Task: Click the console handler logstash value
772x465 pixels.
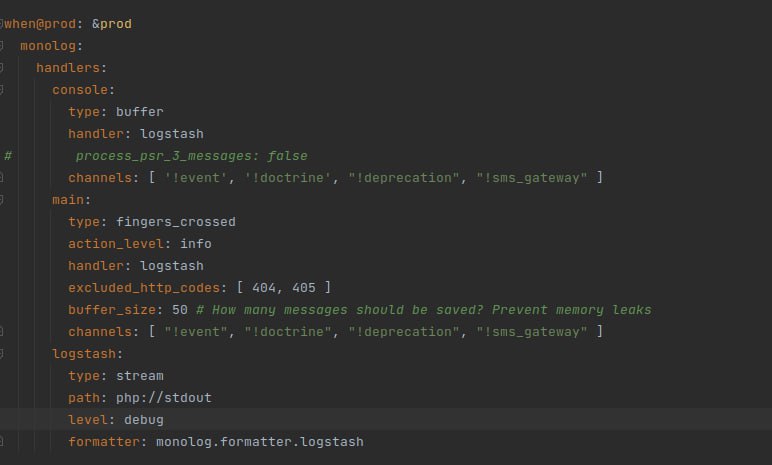Action: click(172, 134)
